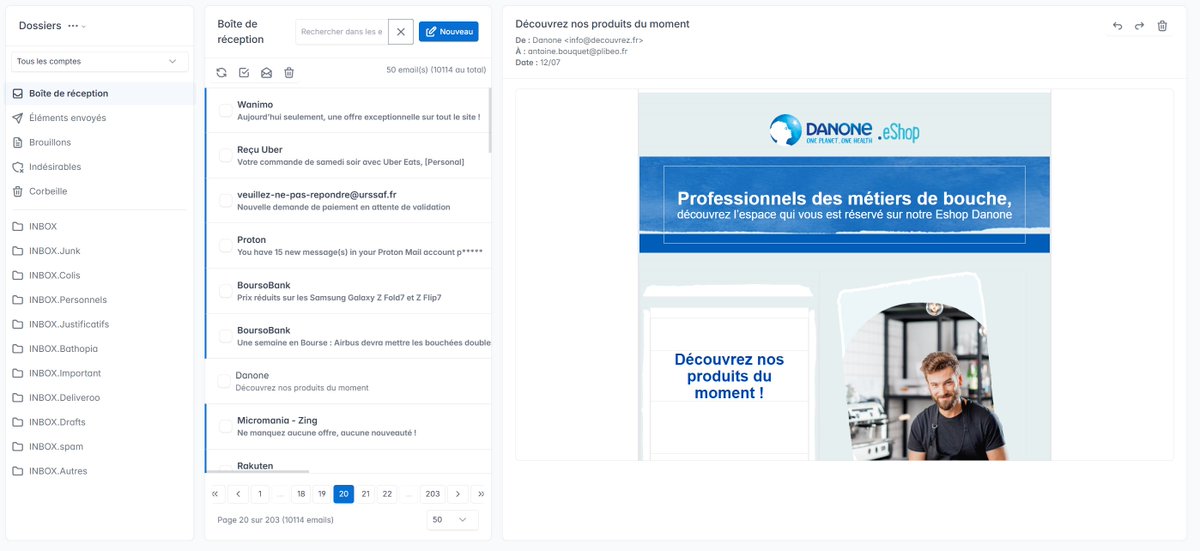Image resolution: width=1200 pixels, height=551 pixels.
Task: Open the INBOX.Important folder
Action: coord(100,373)
